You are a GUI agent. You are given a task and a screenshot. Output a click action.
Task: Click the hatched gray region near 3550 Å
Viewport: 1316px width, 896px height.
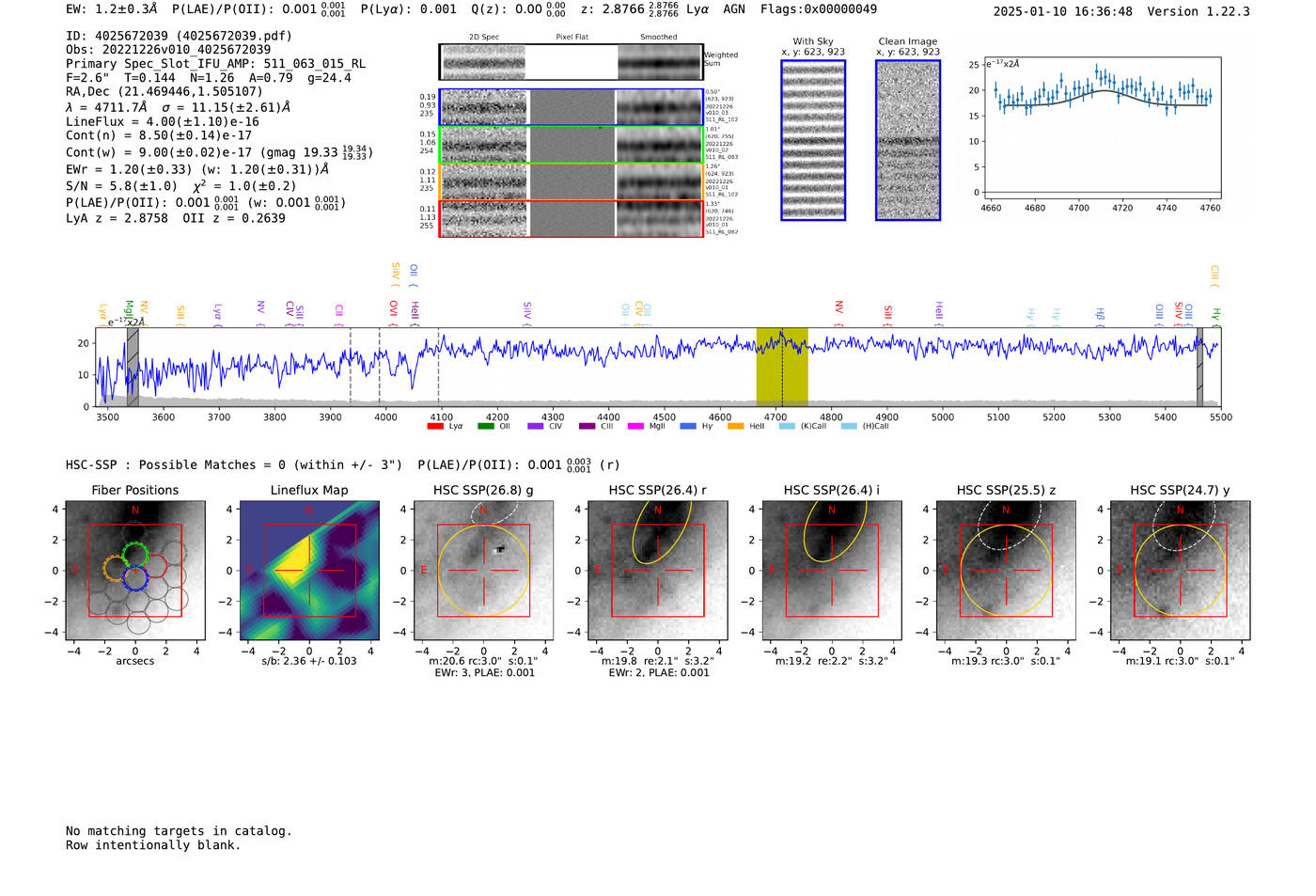133,367
